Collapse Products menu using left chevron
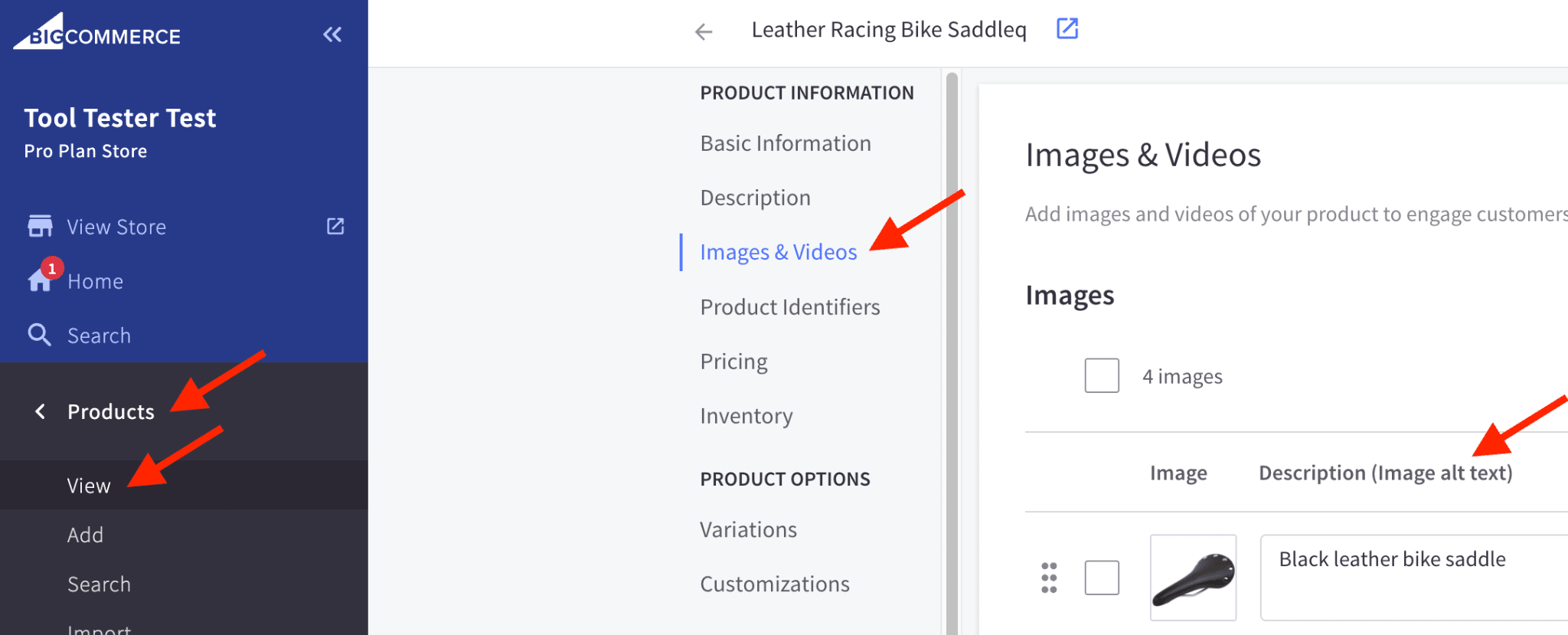The height and width of the screenshot is (635, 1568). click(40, 411)
